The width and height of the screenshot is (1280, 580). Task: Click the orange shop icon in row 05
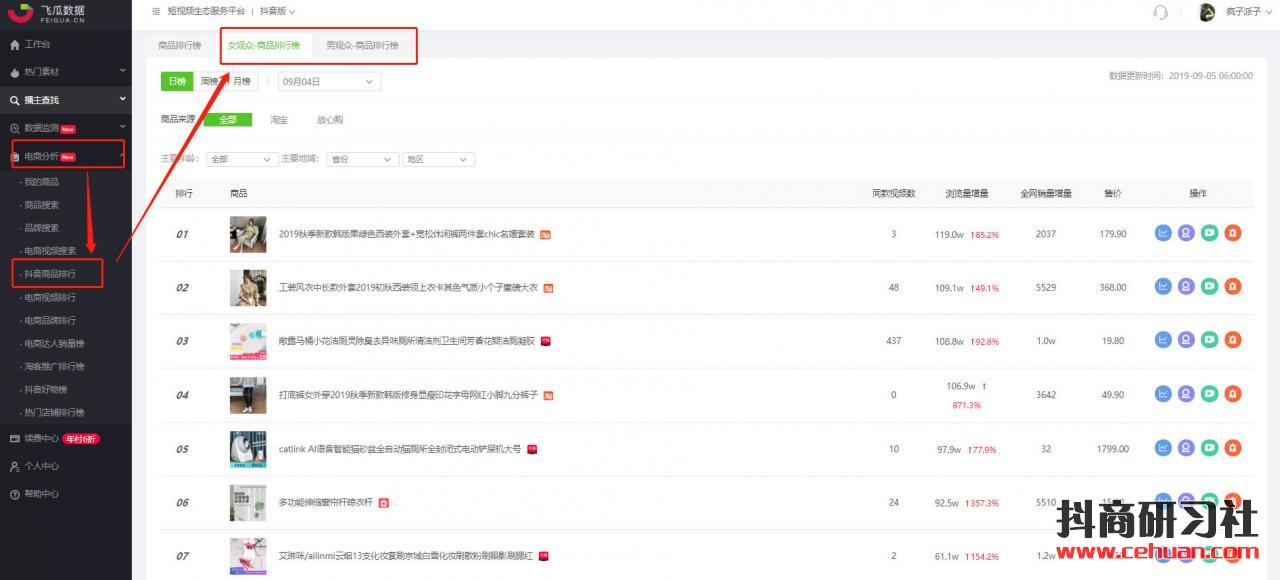point(1233,449)
